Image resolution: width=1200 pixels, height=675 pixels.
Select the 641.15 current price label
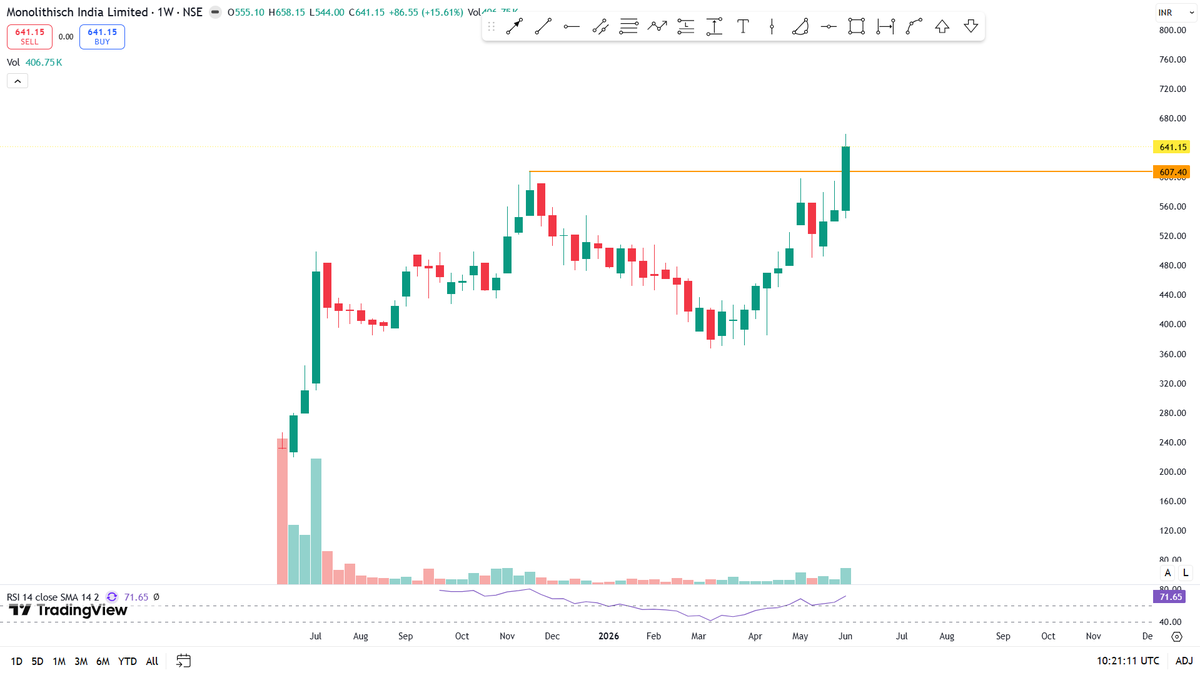coord(1172,147)
